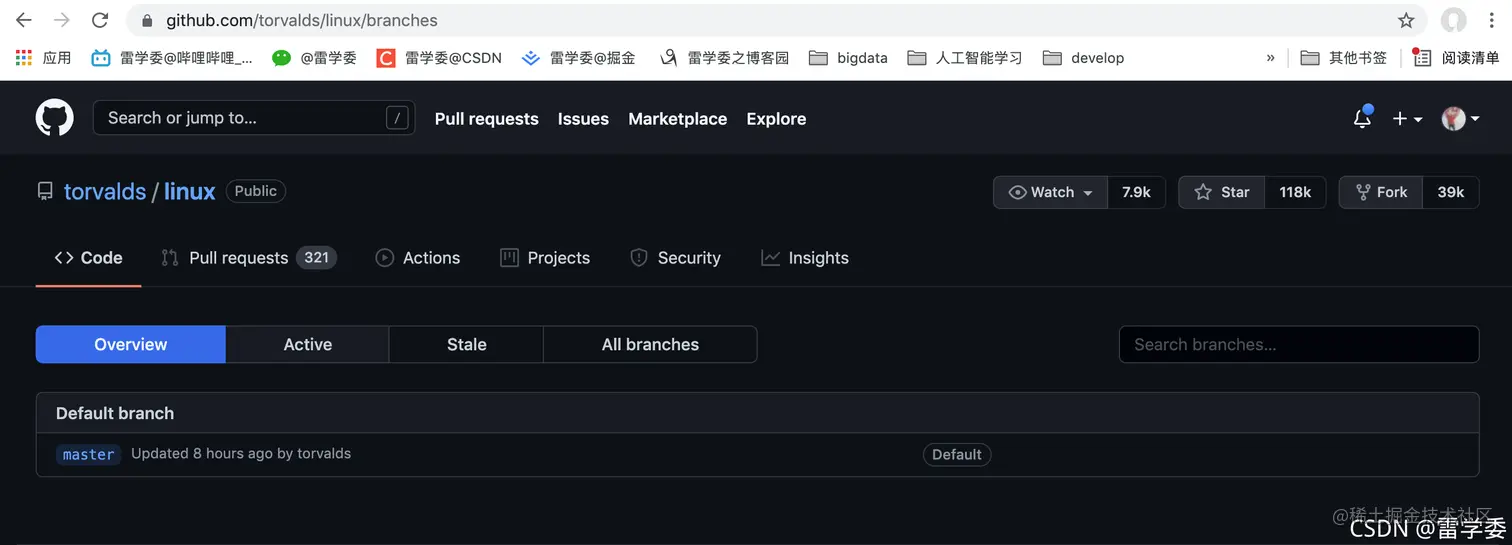
Task: Open the Chrome profile avatar
Action: (x=1453, y=20)
